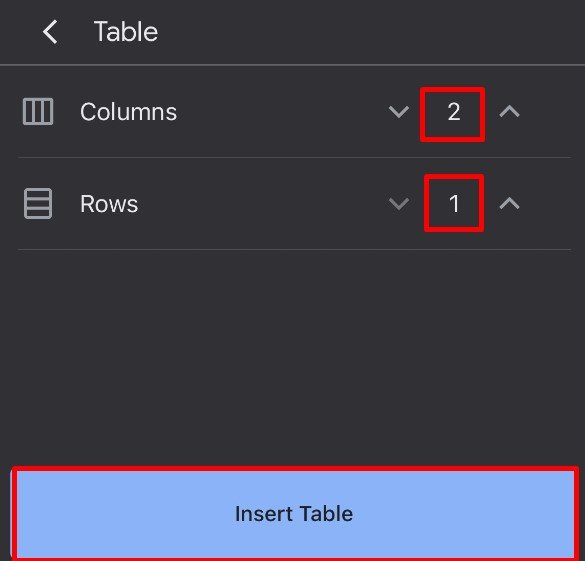Go back using the left arrow
Viewport: 585px width, 561px height.
50,32
